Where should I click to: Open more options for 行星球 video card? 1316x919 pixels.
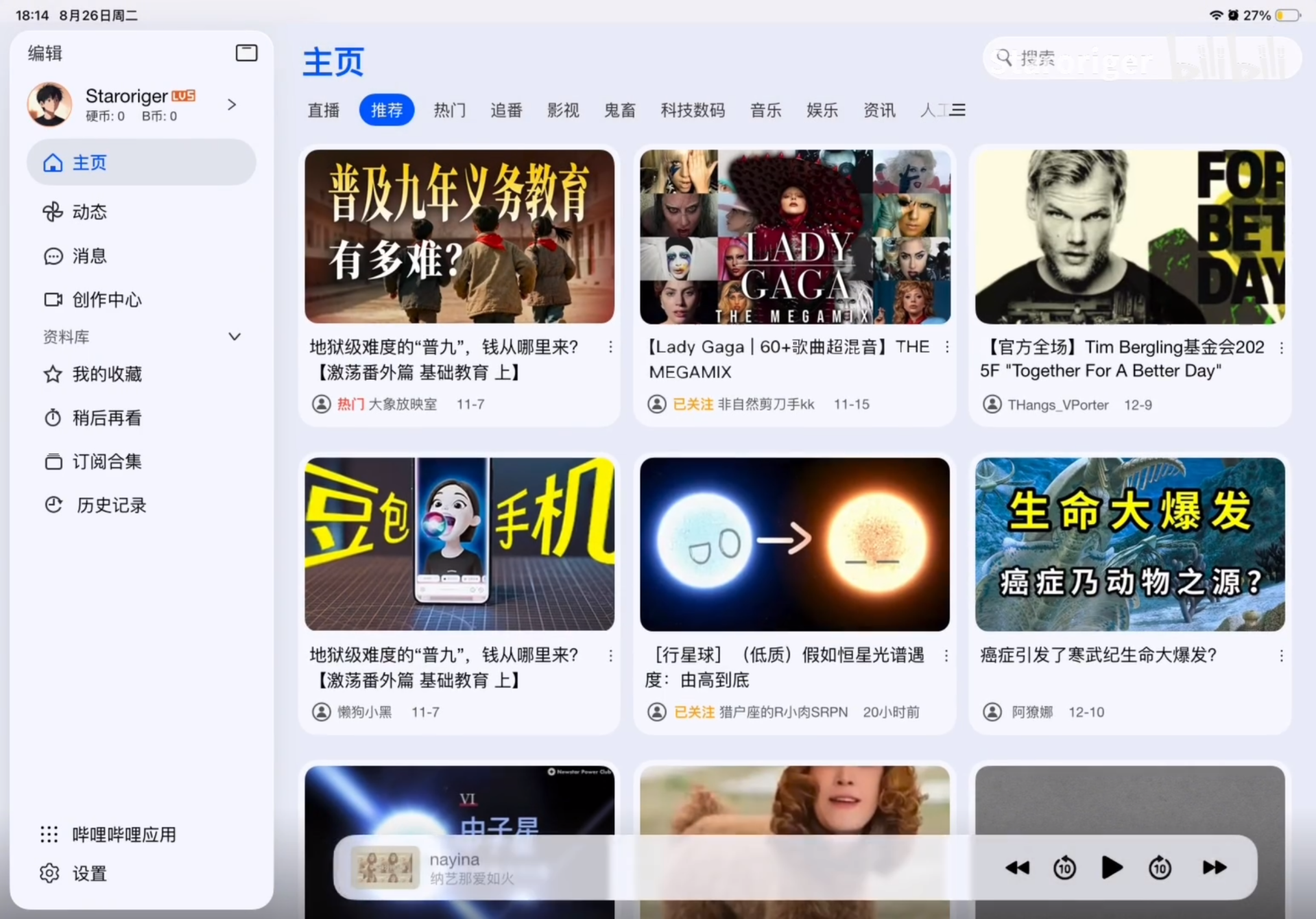(946, 656)
